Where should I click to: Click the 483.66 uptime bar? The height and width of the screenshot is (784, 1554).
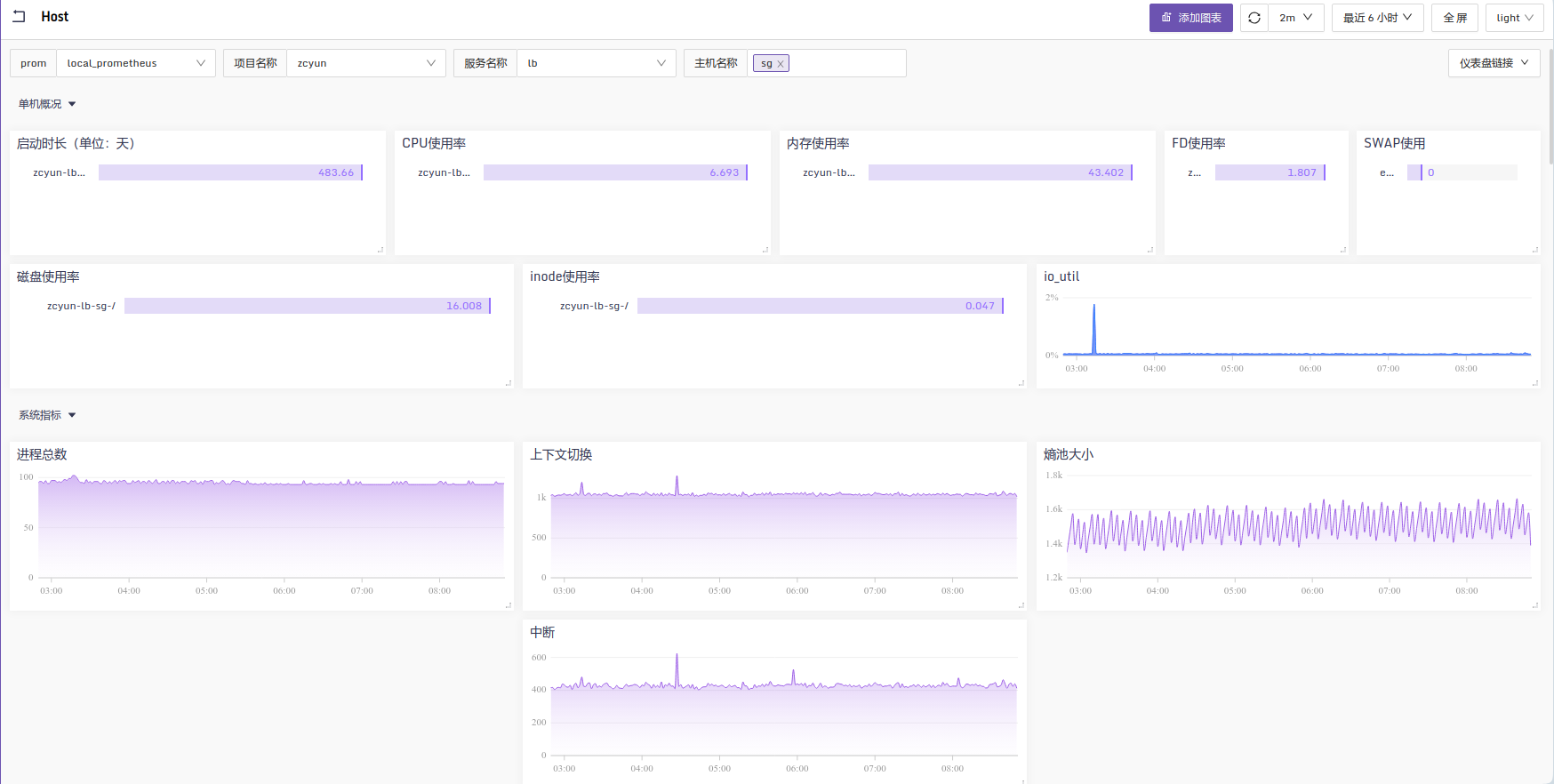pos(230,172)
